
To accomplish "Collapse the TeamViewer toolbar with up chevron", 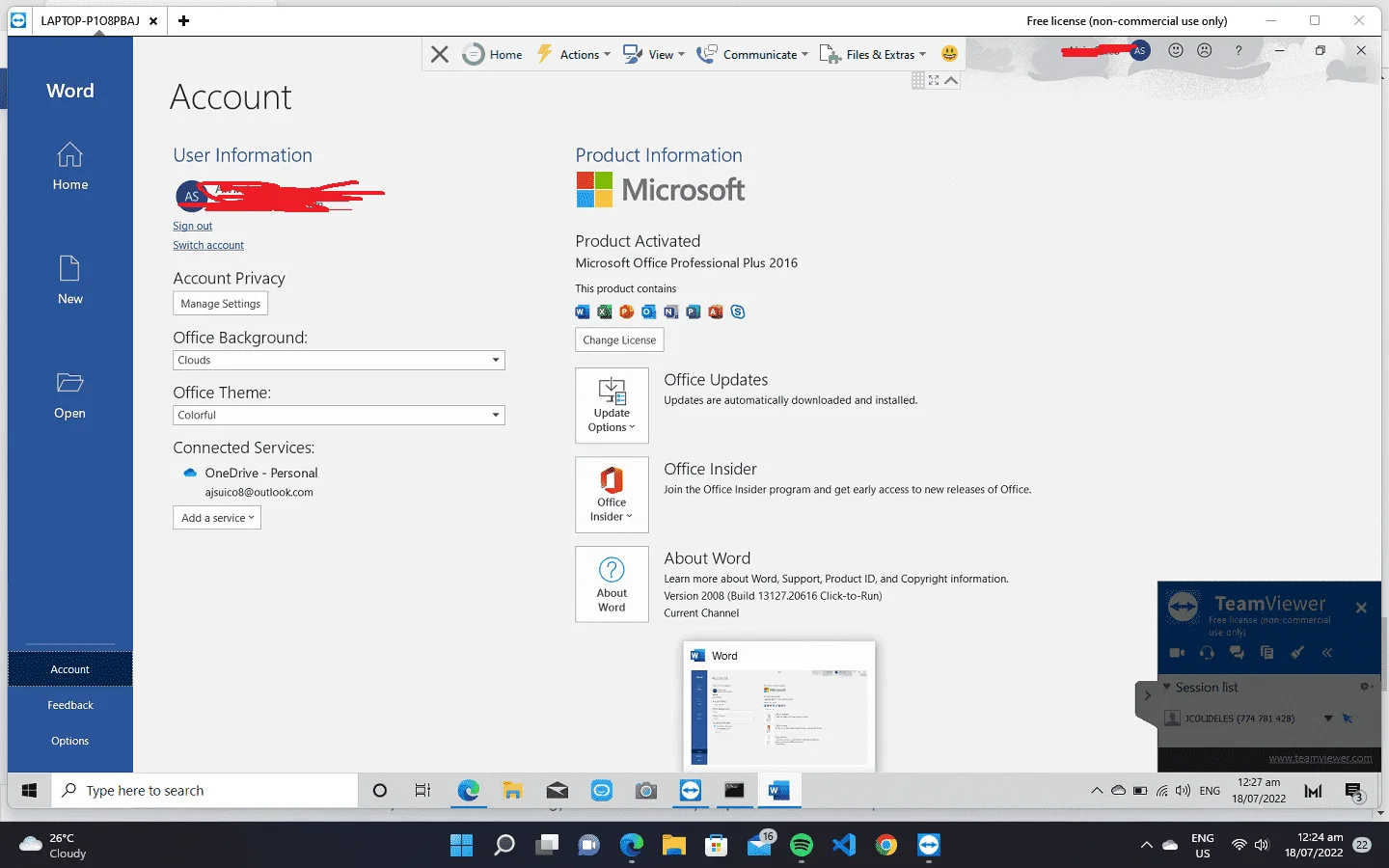I will pyautogui.click(x=951, y=81).
